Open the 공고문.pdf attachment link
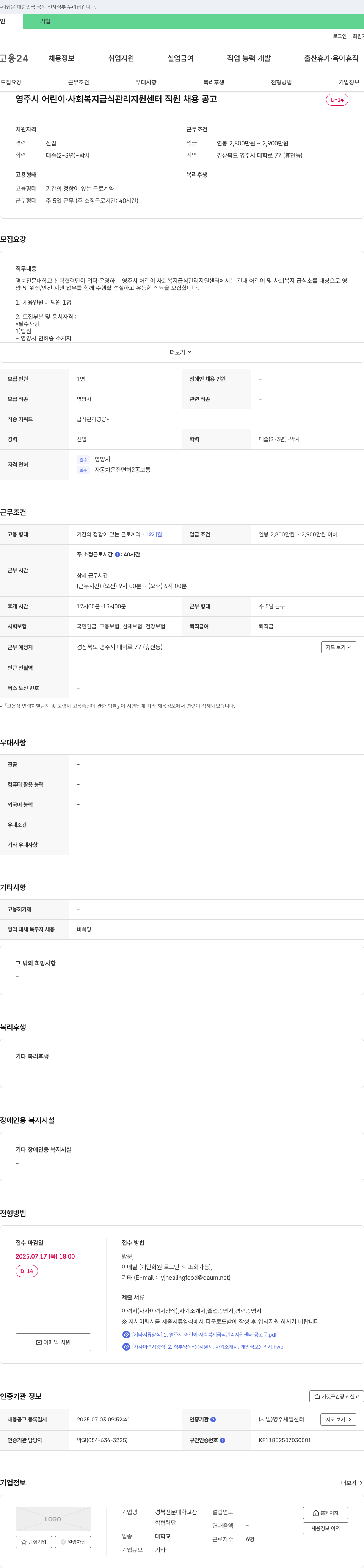Viewport: 364px width, 1568px height. click(204, 1335)
